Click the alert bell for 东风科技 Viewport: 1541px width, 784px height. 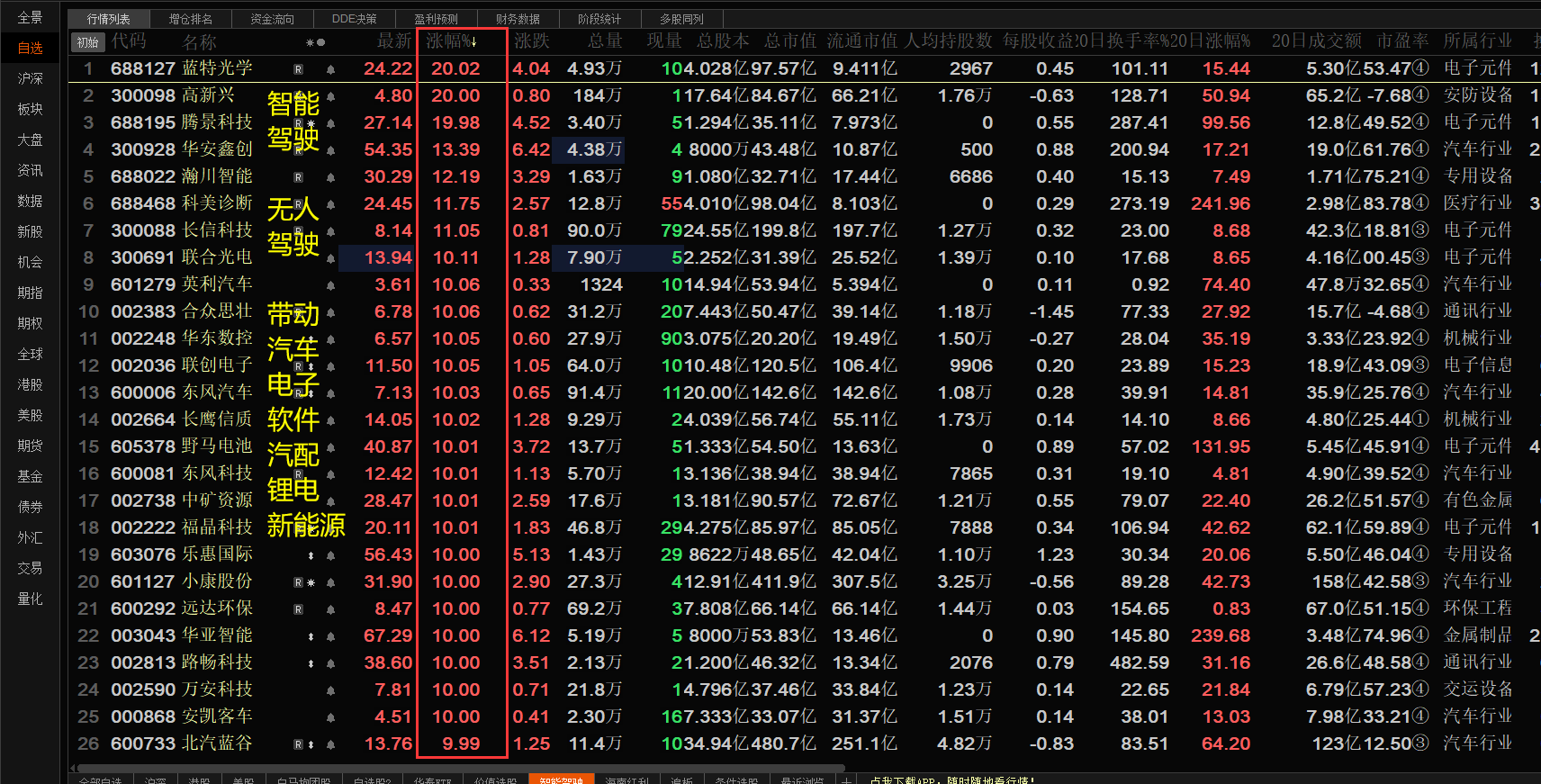point(330,474)
